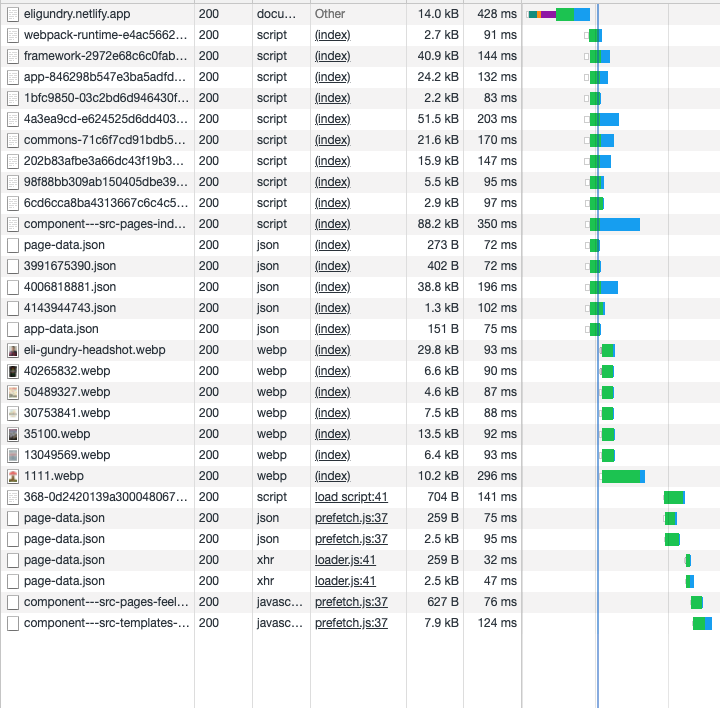Click the document icon beside eligundry.netlify.app

click(x=13, y=14)
